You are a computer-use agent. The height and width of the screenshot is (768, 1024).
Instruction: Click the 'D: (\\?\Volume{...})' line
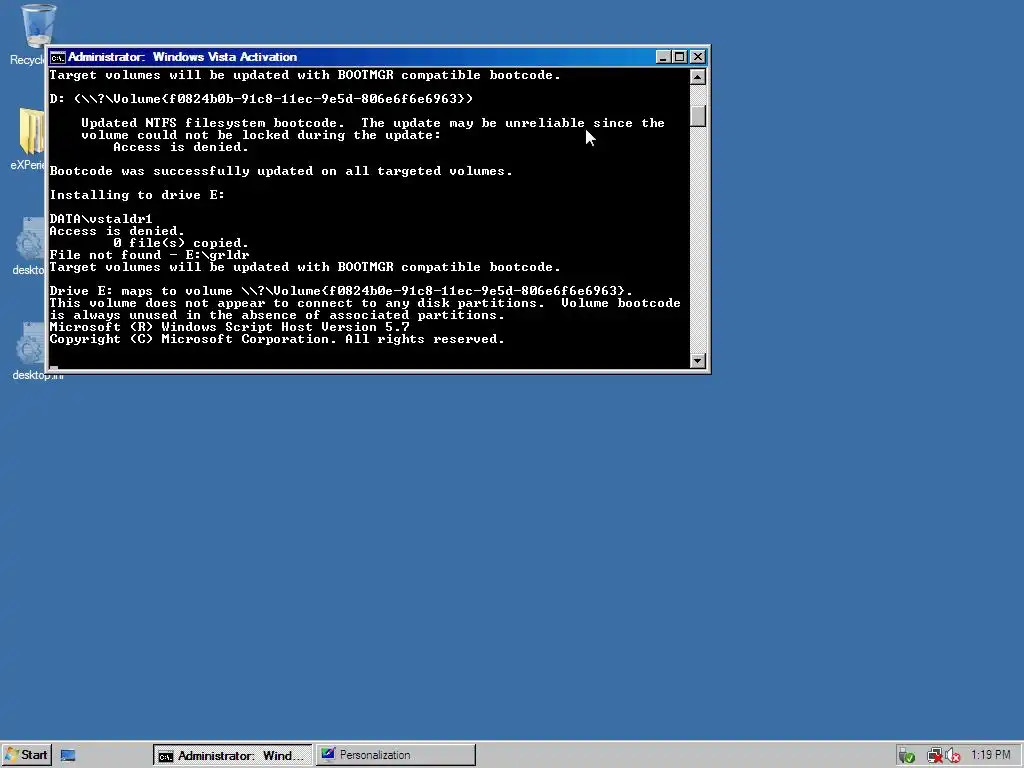(x=261, y=99)
